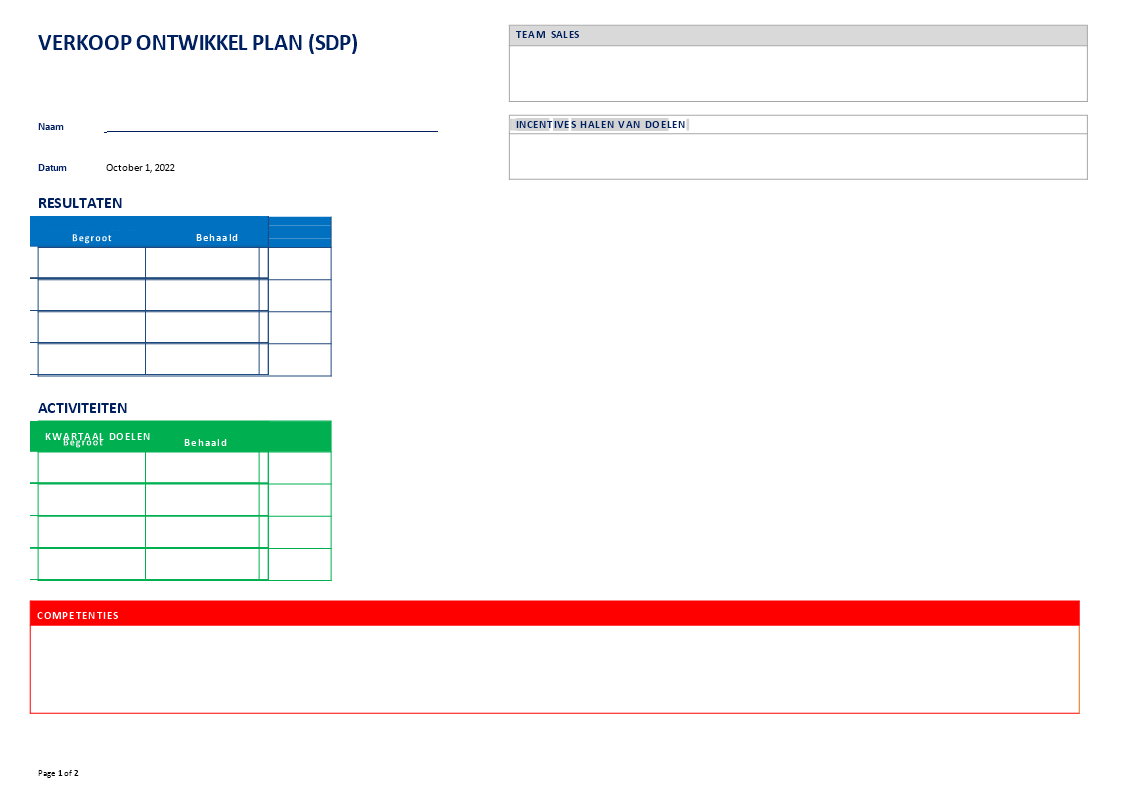Select the TEAM SALES section header
1122x794 pixels.
547,34
